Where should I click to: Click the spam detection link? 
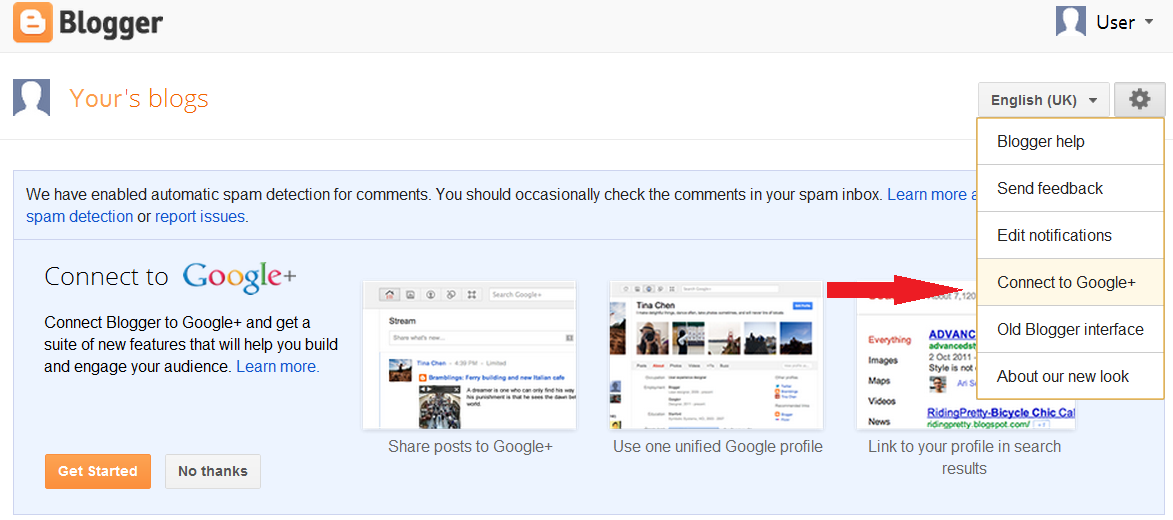pyautogui.click(x=79, y=216)
